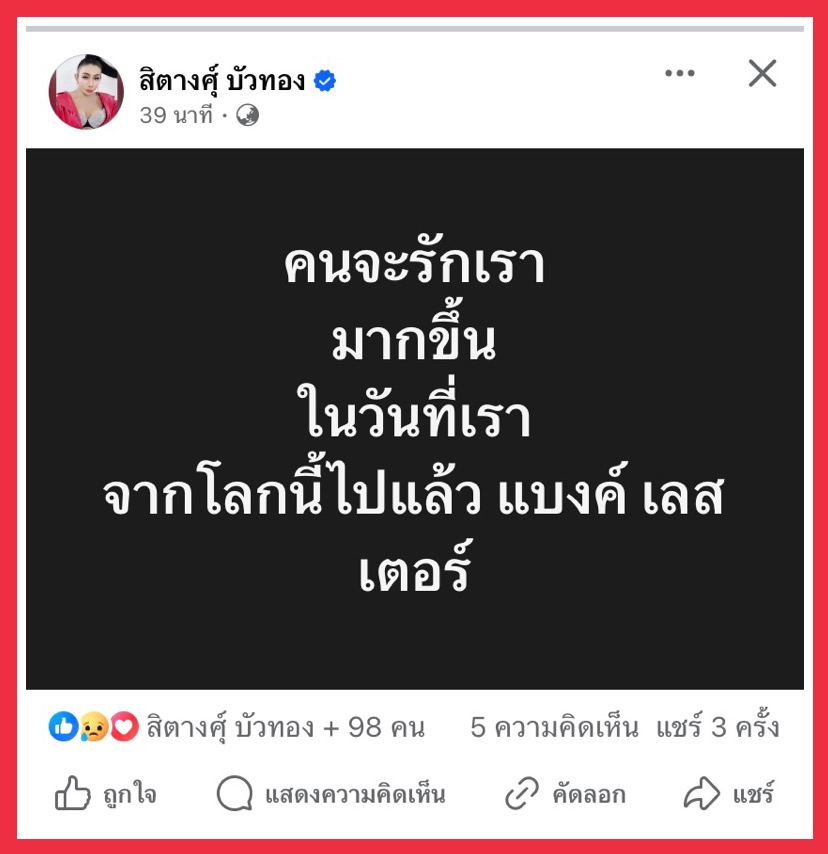Click the 39 นาที timestamp

tap(176, 115)
